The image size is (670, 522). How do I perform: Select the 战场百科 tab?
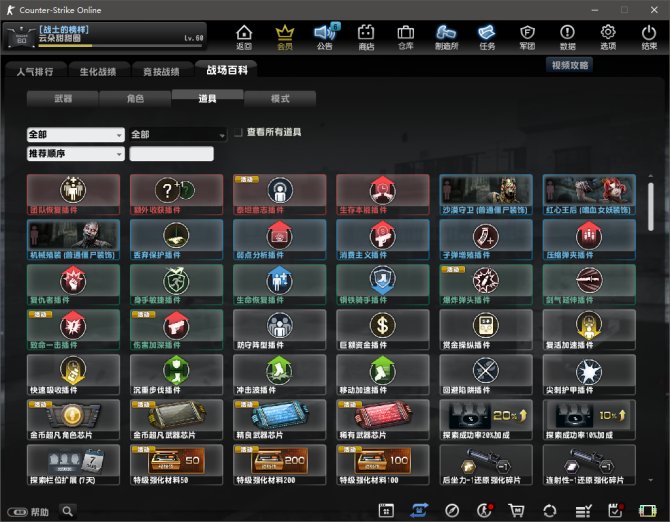click(x=226, y=70)
